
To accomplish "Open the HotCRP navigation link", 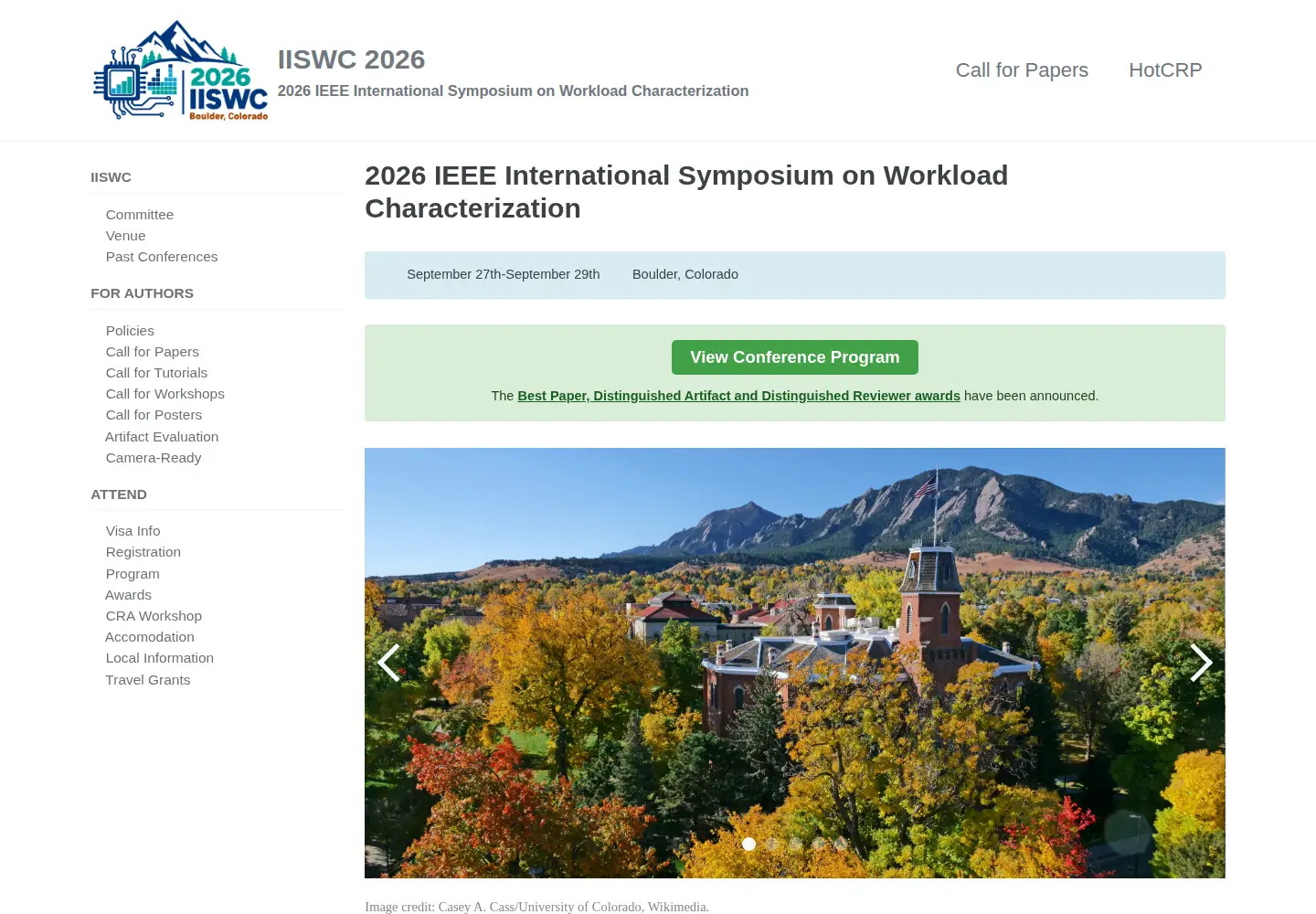I will click(1165, 70).
